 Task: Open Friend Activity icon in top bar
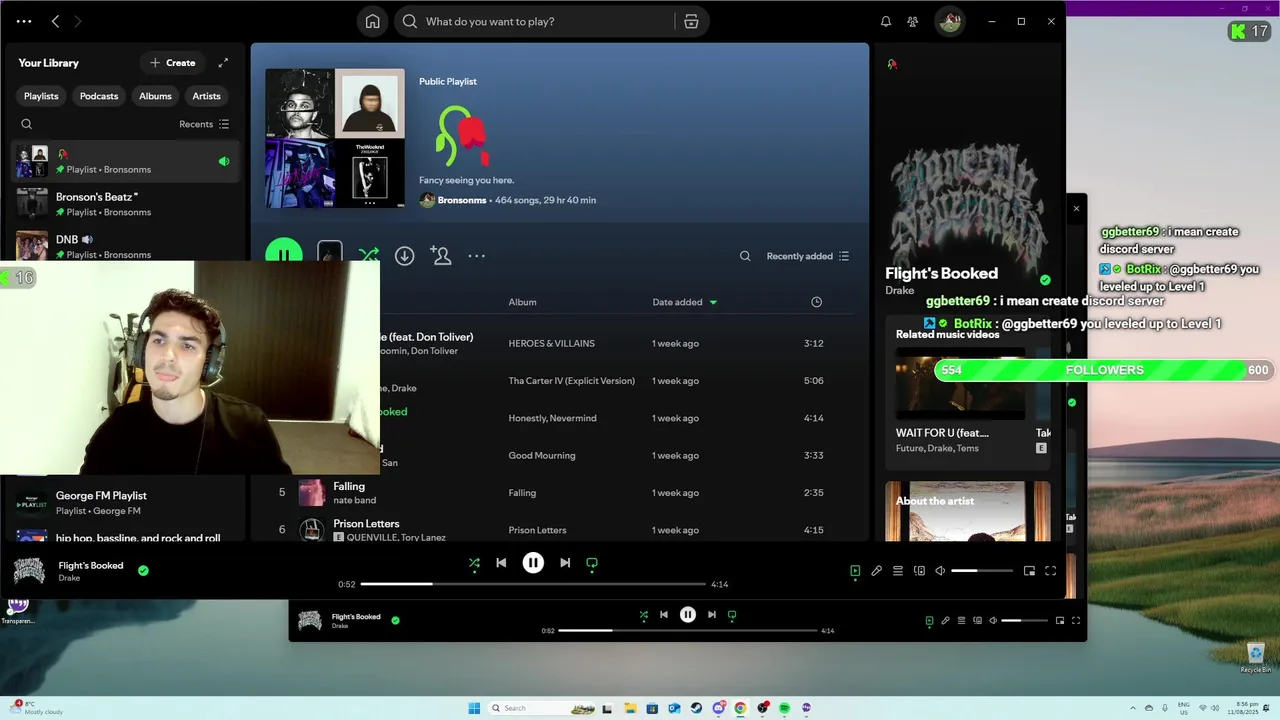point(912,21)
